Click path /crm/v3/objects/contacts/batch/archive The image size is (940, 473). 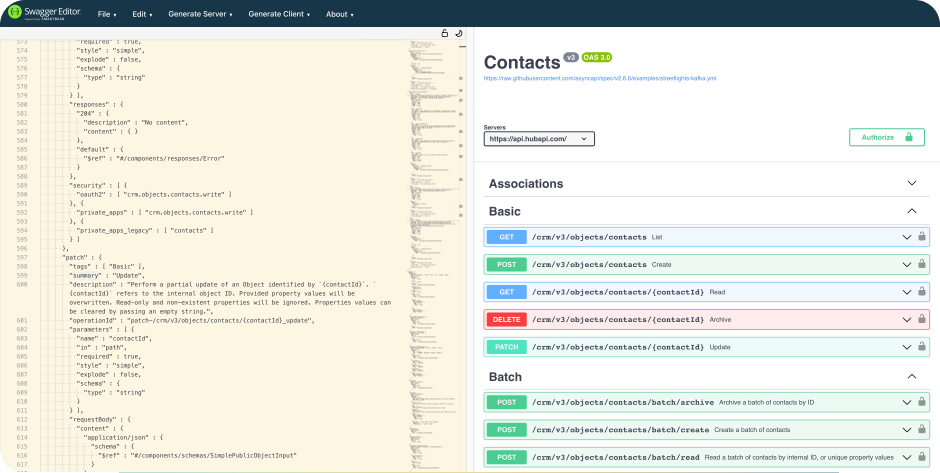(623, 402)
